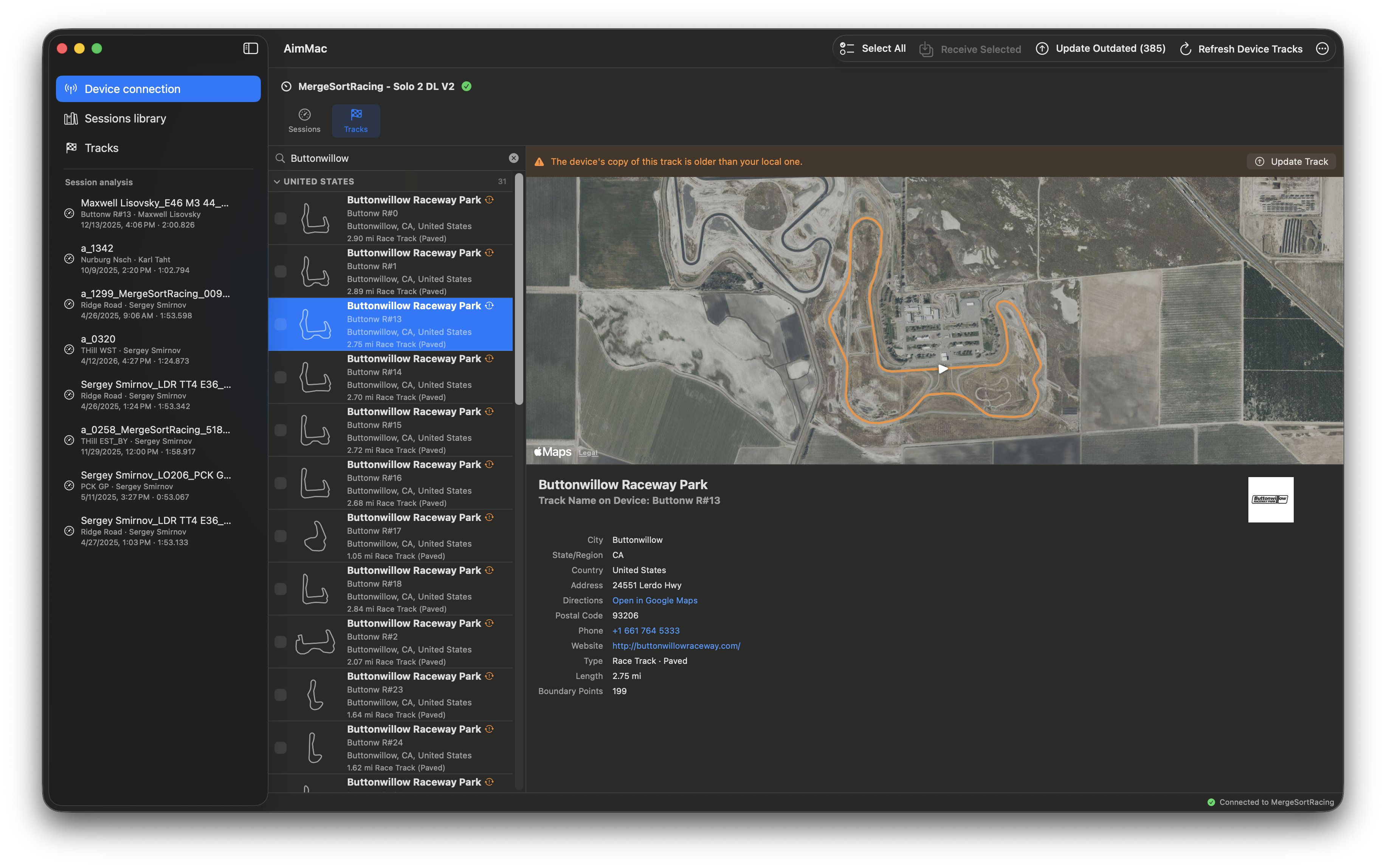The image size is (1386, 868).
Task: Click outdated icon on Buttonw R#1 row
Action: point(489,253)
